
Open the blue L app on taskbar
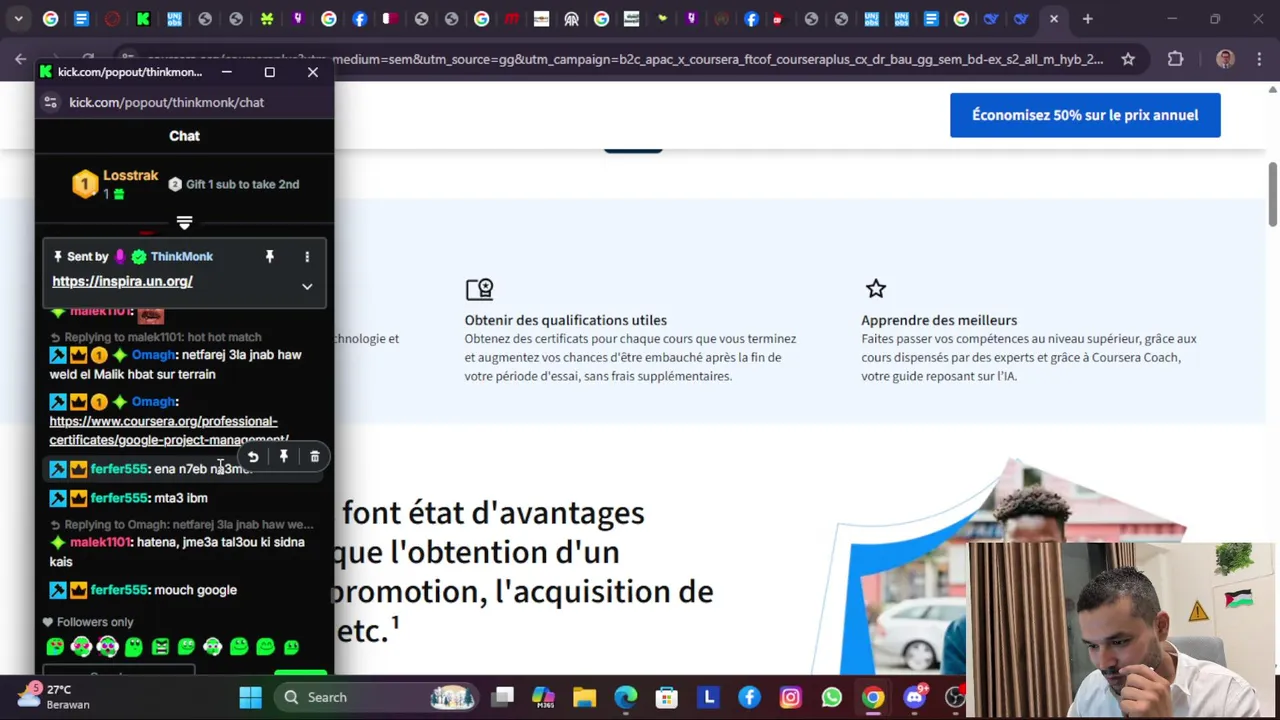click(x=709, y=697)
